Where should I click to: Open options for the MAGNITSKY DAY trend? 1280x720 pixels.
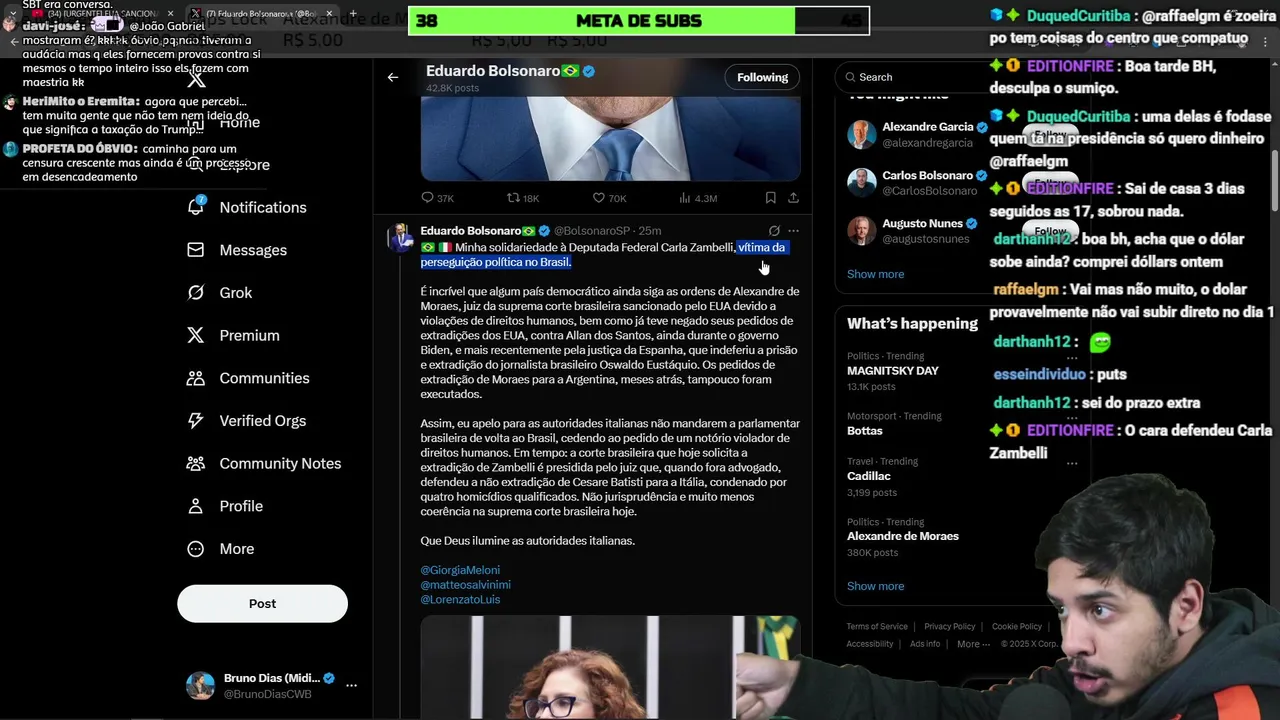tap(1072, 357)
